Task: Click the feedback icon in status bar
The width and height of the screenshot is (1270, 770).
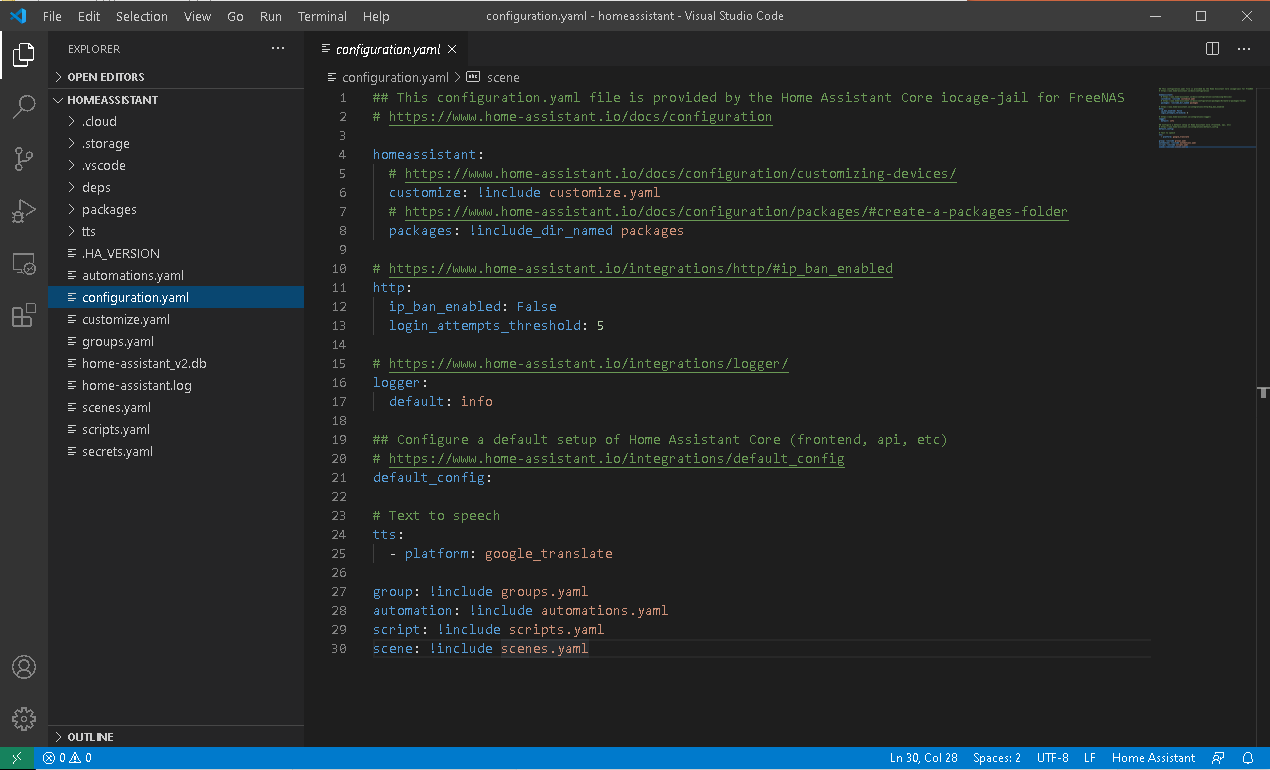Action: pyautogui.click(x=1218, y=758)
